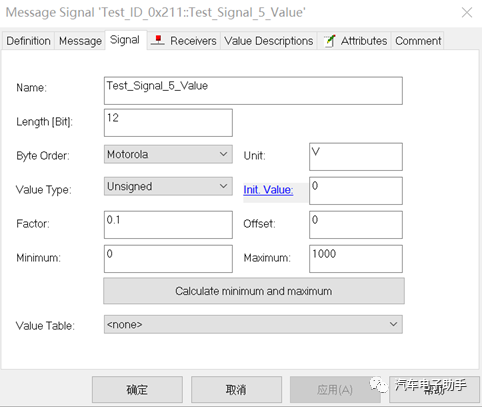Click Calculate minimum and maximum button
The width and height of the screenshot is (482, 407).
tap(254, 291)
